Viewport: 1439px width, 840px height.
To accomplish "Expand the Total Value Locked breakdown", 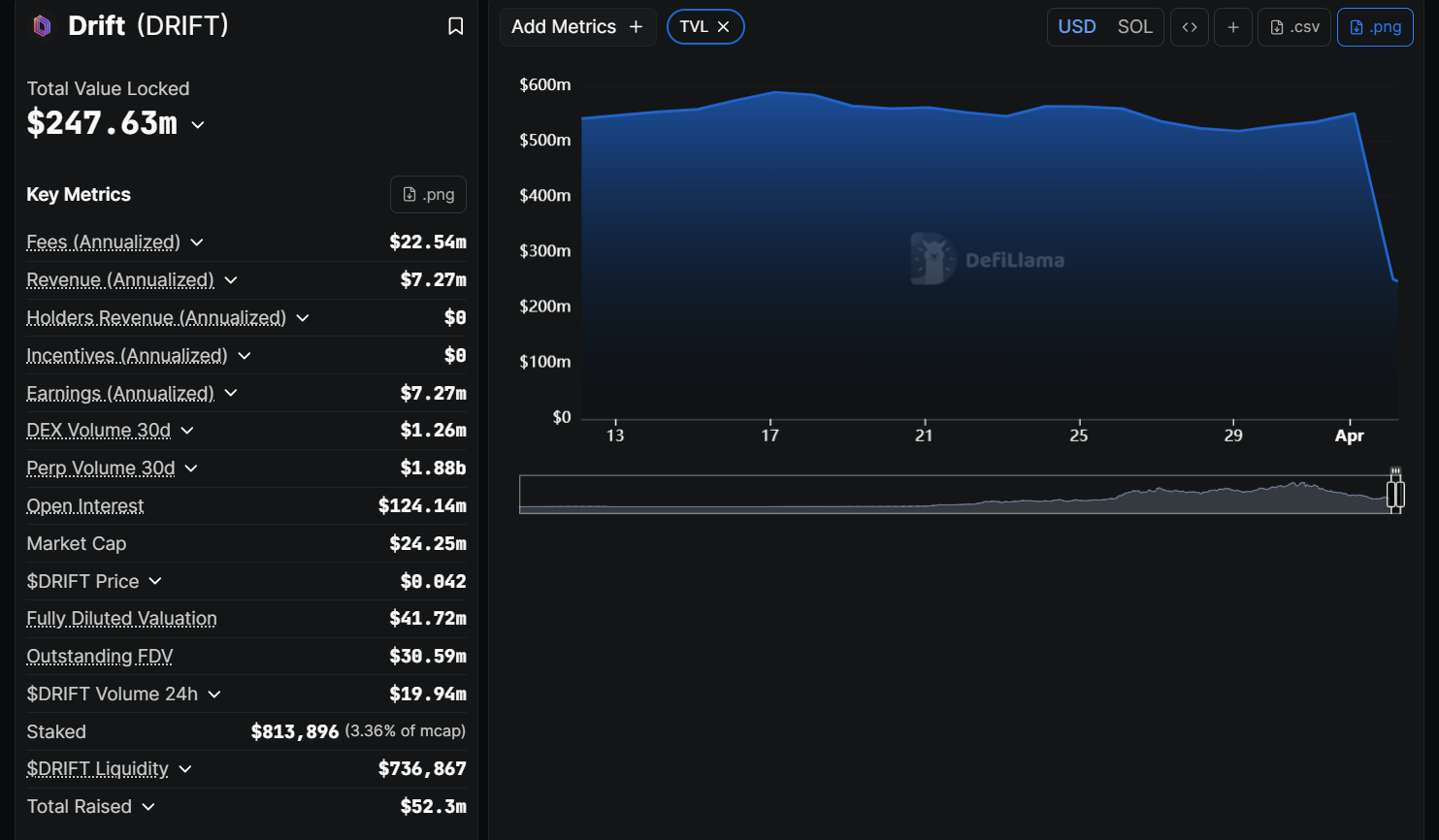I will (x=198, y=125).
